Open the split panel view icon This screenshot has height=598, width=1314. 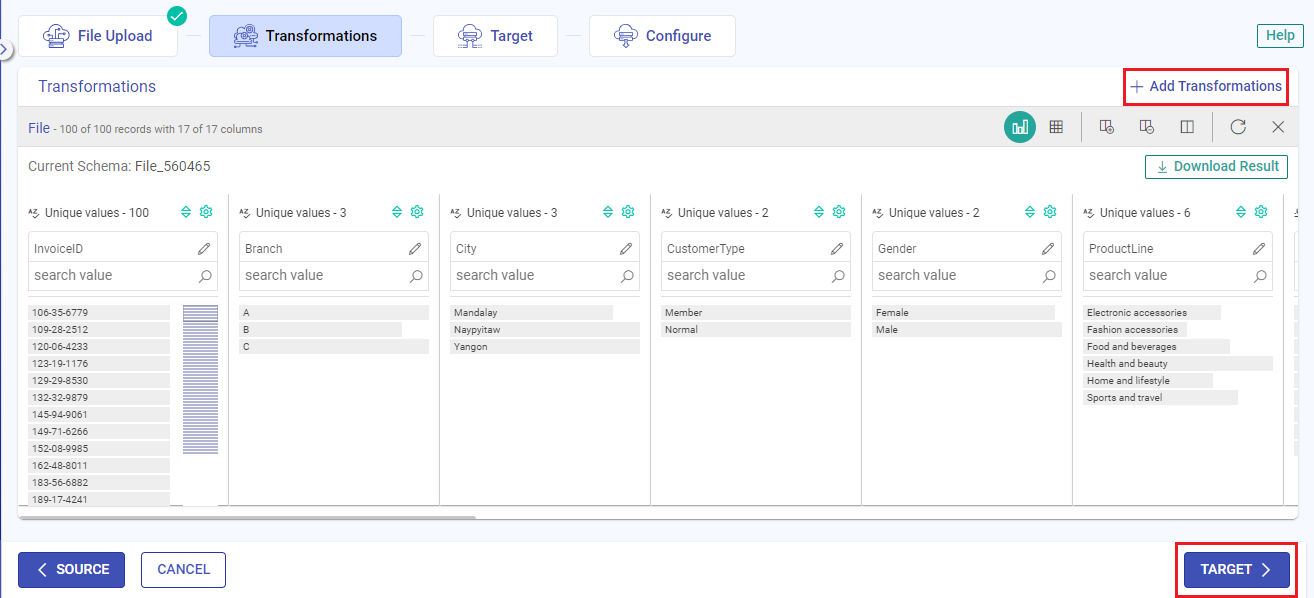tap(1185, 127)
